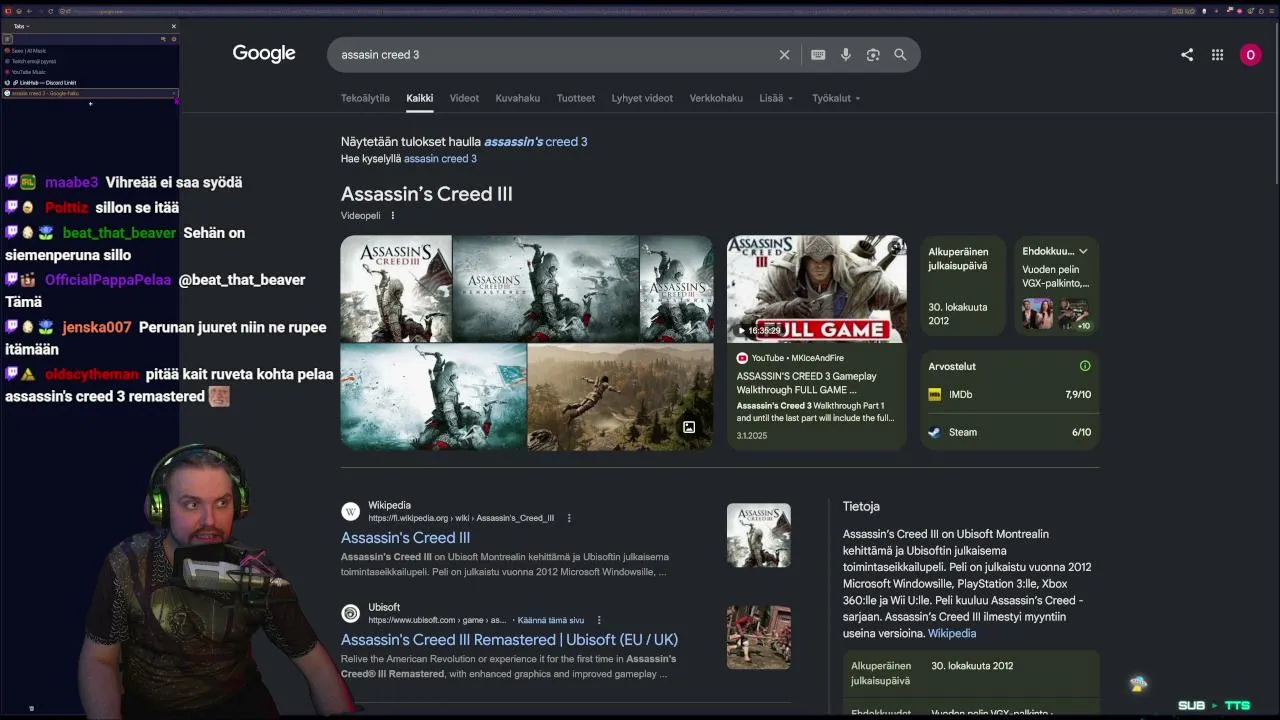Image resolution: width=1280 pixels, height=720 pixels.
Task: Open more options next to Videopeli
Action: click(393, 215)
